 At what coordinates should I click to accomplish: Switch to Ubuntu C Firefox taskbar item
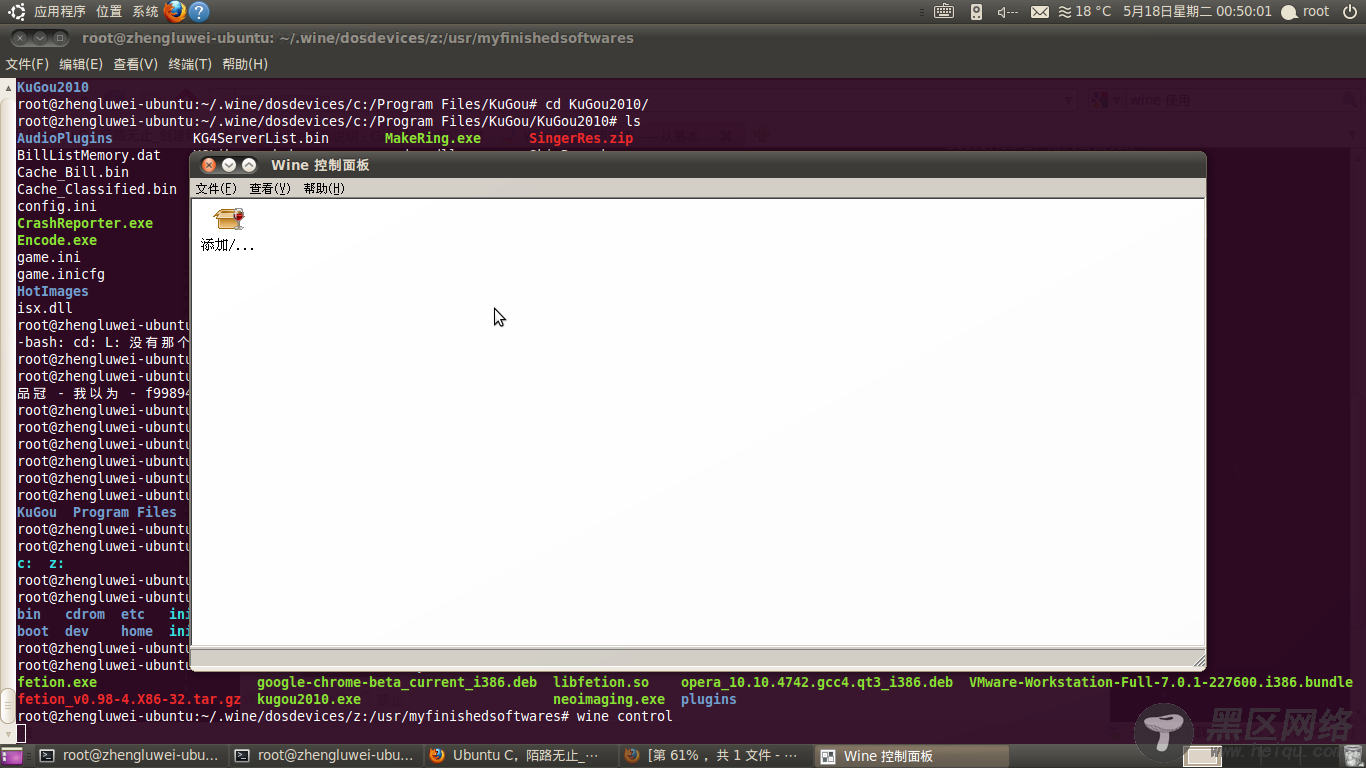pyautogui.click(x=519, y=756)
